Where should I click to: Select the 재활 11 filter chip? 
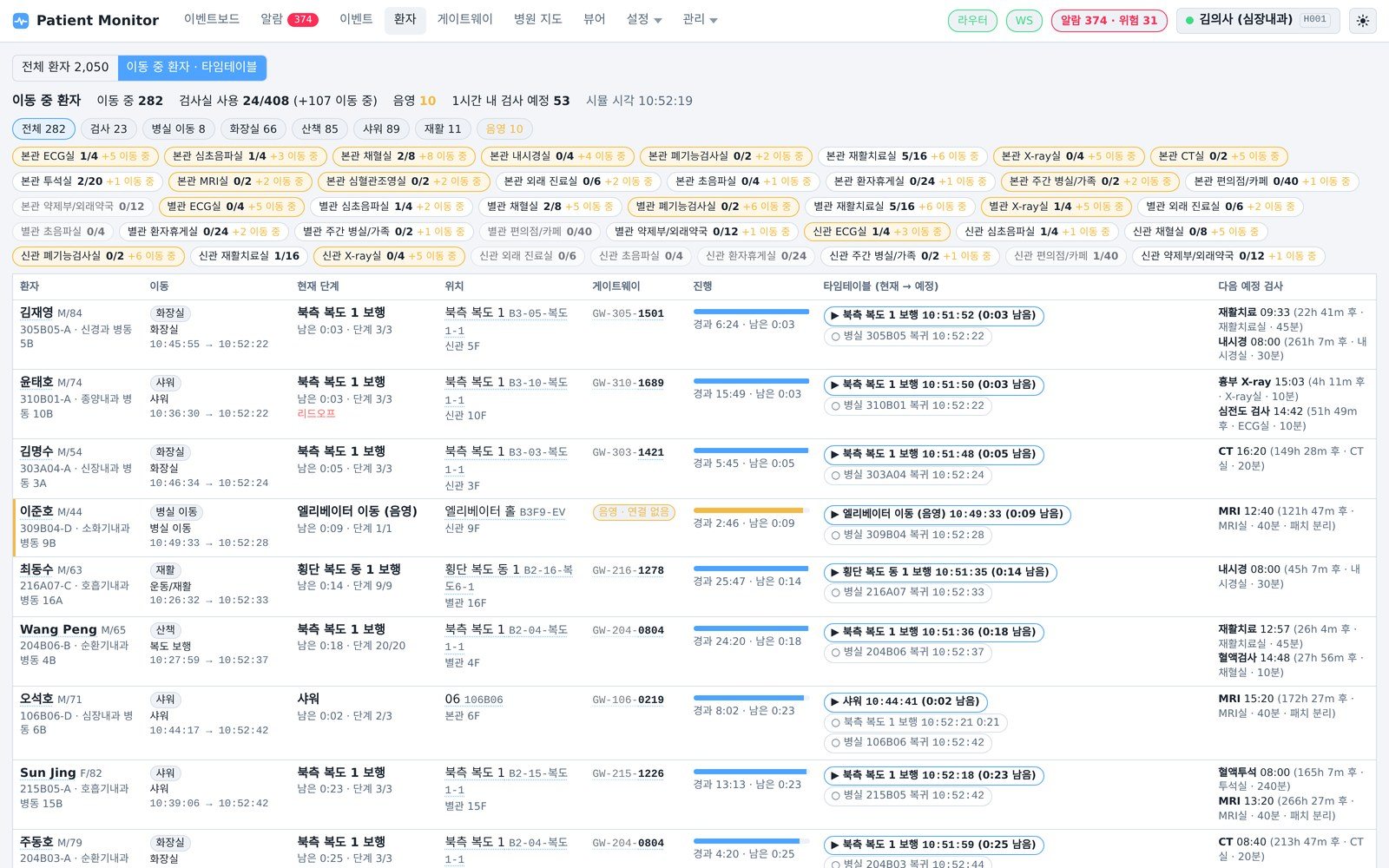coord(443,128)
